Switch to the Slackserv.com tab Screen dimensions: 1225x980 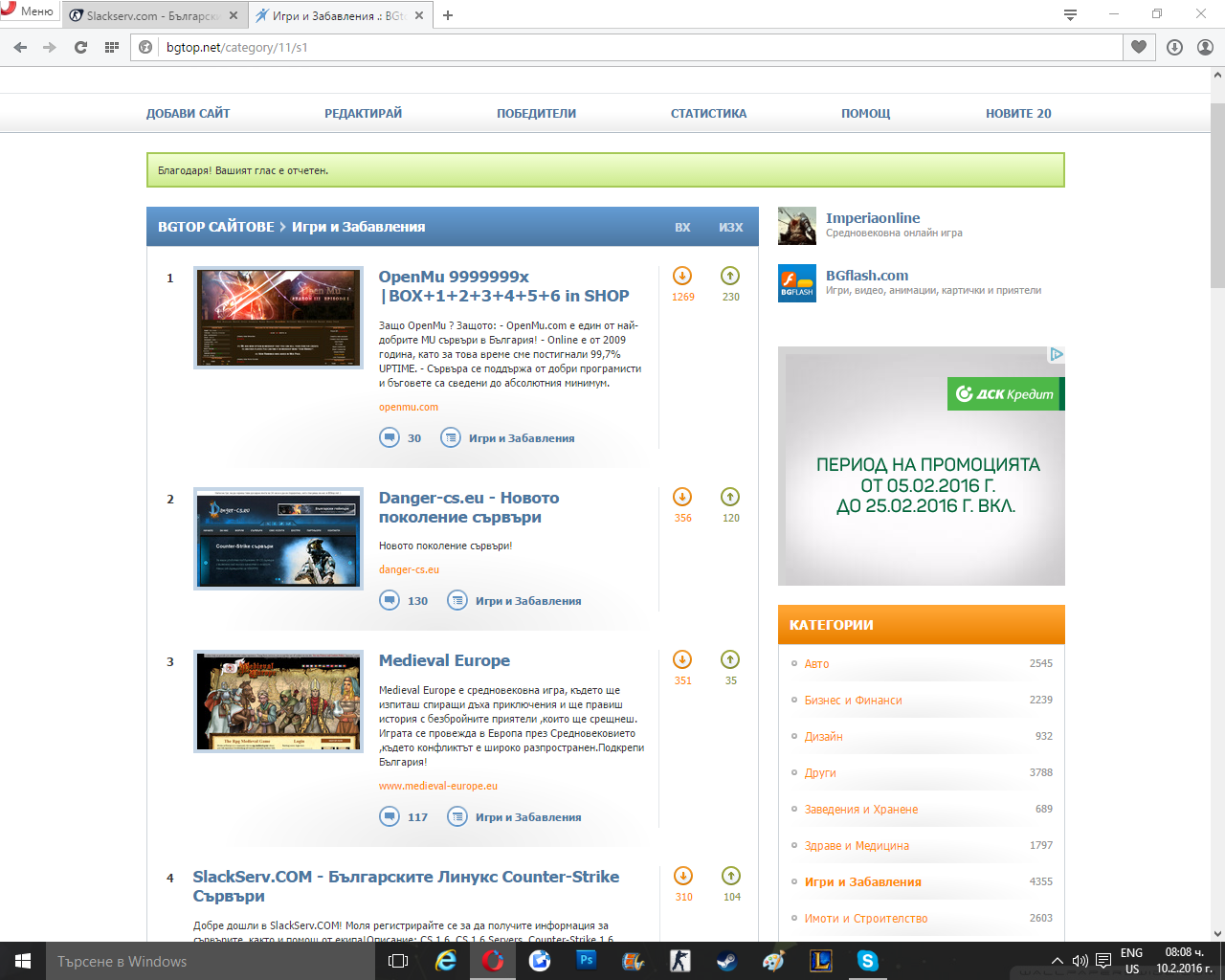153,15
